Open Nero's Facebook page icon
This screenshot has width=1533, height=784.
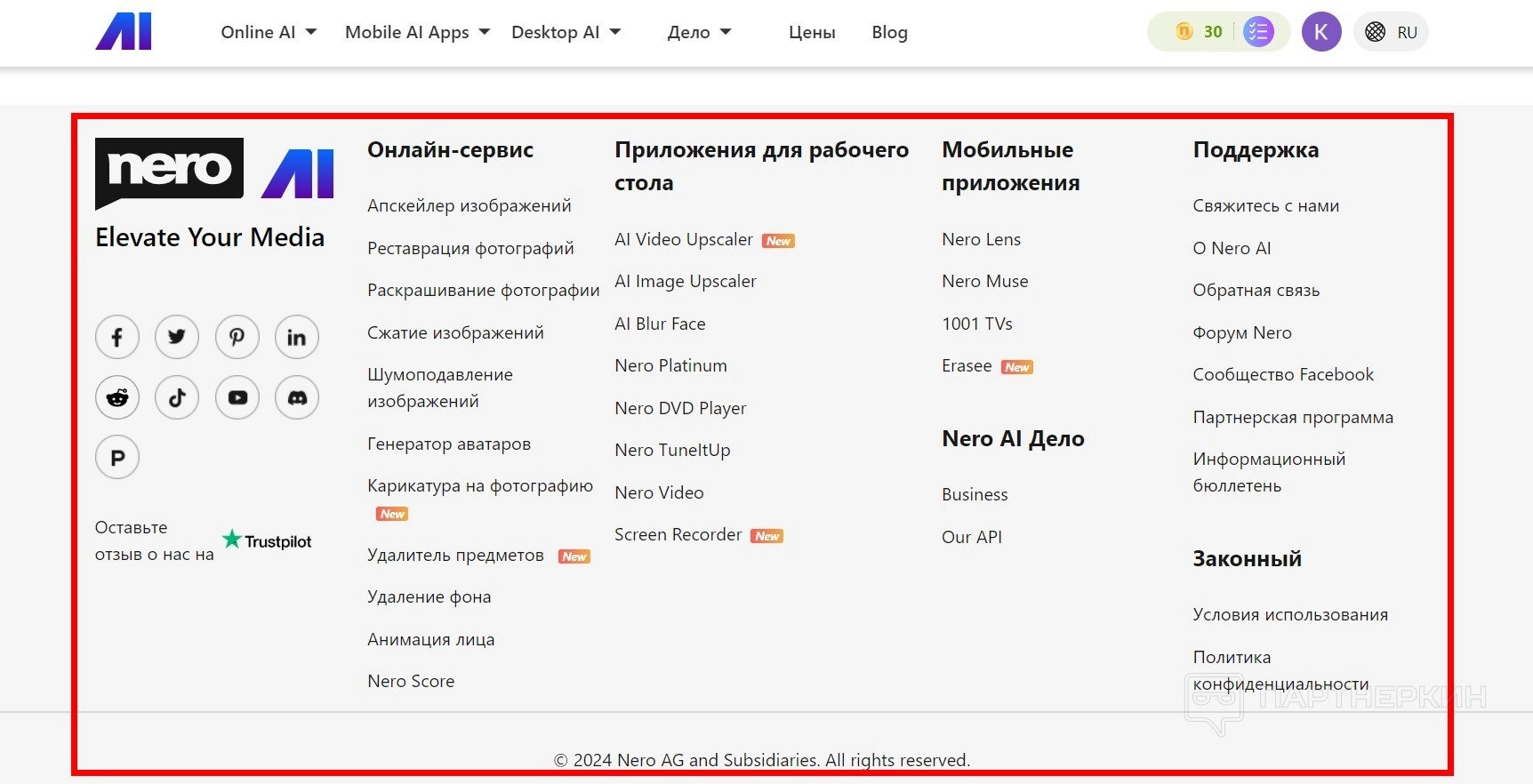pyautogui.click(x=117, y=337)
